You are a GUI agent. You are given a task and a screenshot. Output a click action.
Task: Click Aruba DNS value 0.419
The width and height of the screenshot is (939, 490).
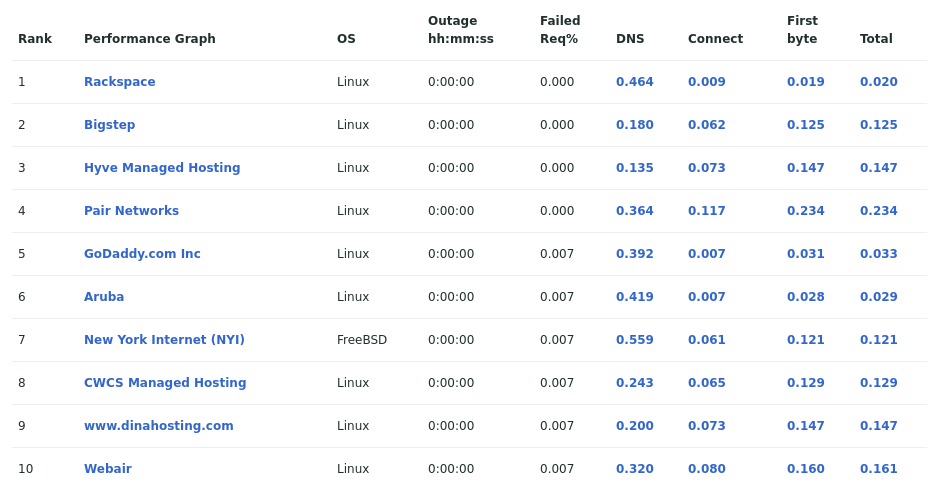tap(635, 297)
